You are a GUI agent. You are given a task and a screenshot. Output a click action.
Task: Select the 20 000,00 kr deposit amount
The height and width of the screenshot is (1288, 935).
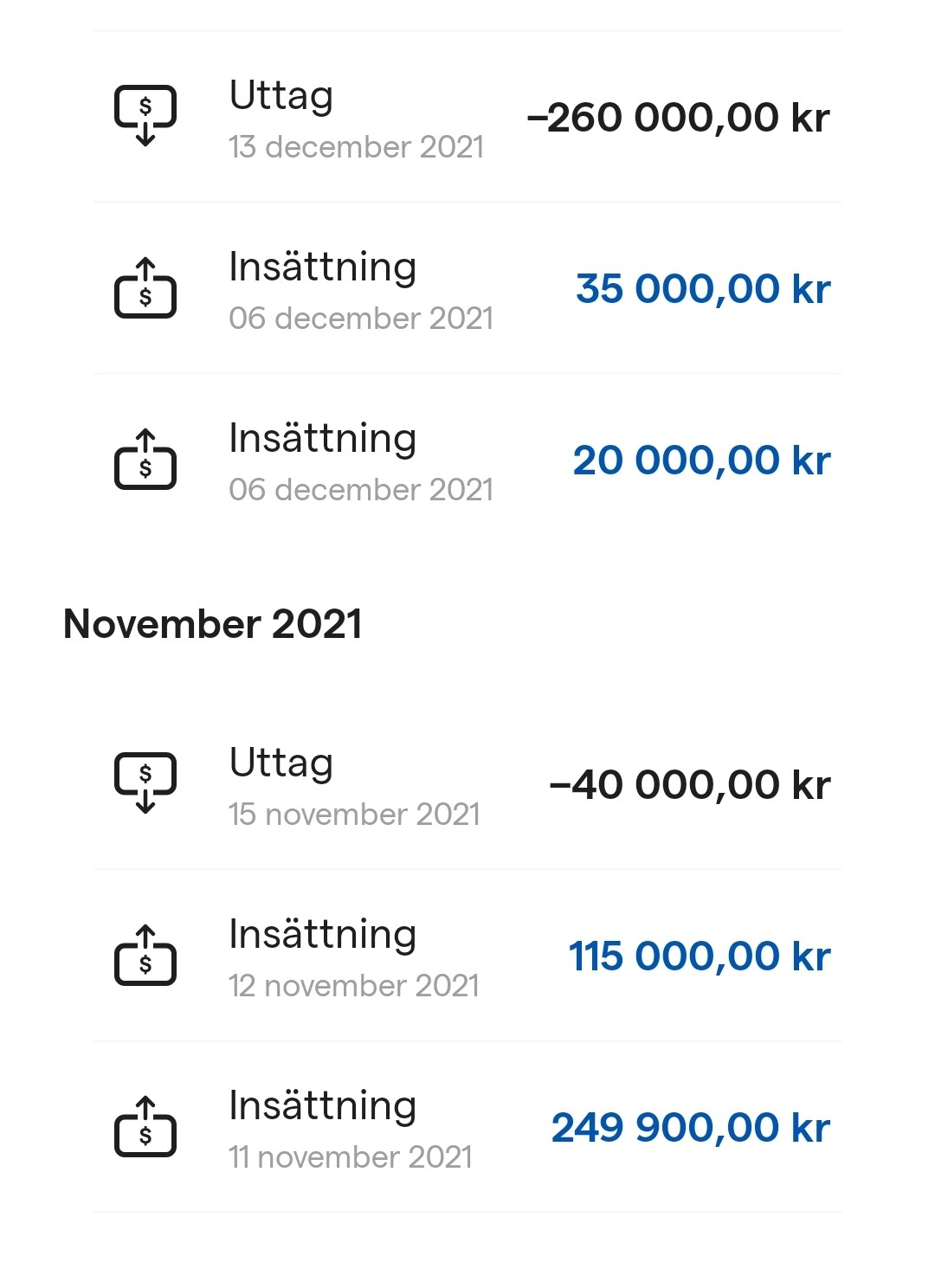701,460
